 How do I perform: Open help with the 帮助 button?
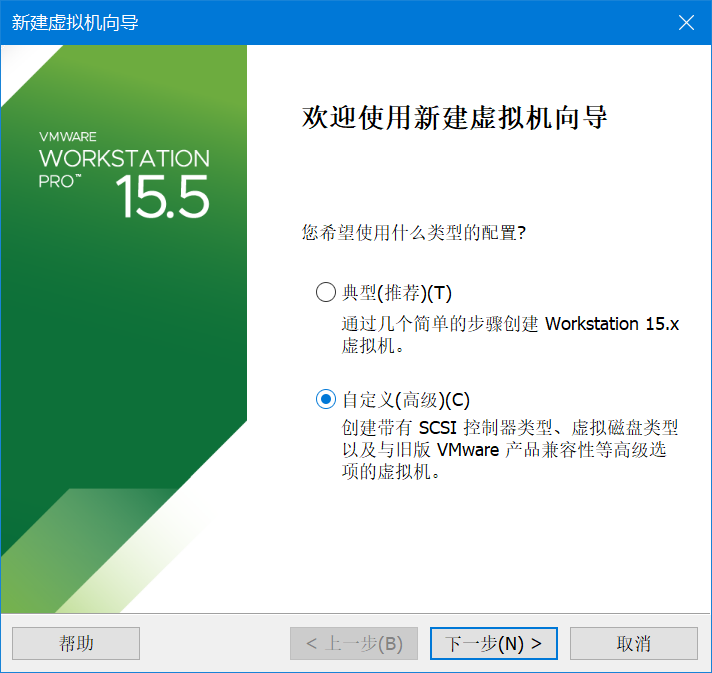[x=76, y=643]
